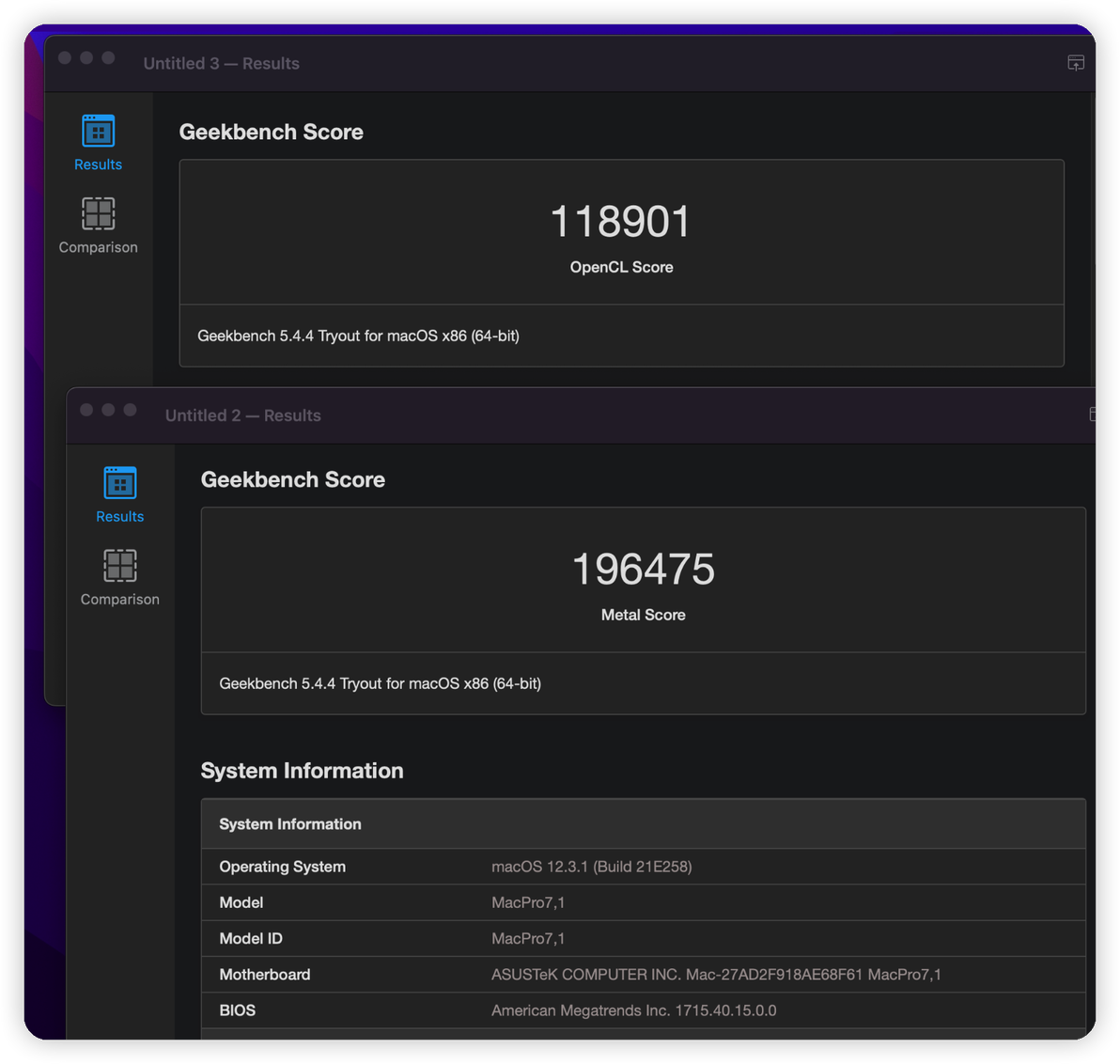This screenshot has height=1064, width=1120.
Task: Minimize the Untitled 3 Results window
Action: point(86,58)
